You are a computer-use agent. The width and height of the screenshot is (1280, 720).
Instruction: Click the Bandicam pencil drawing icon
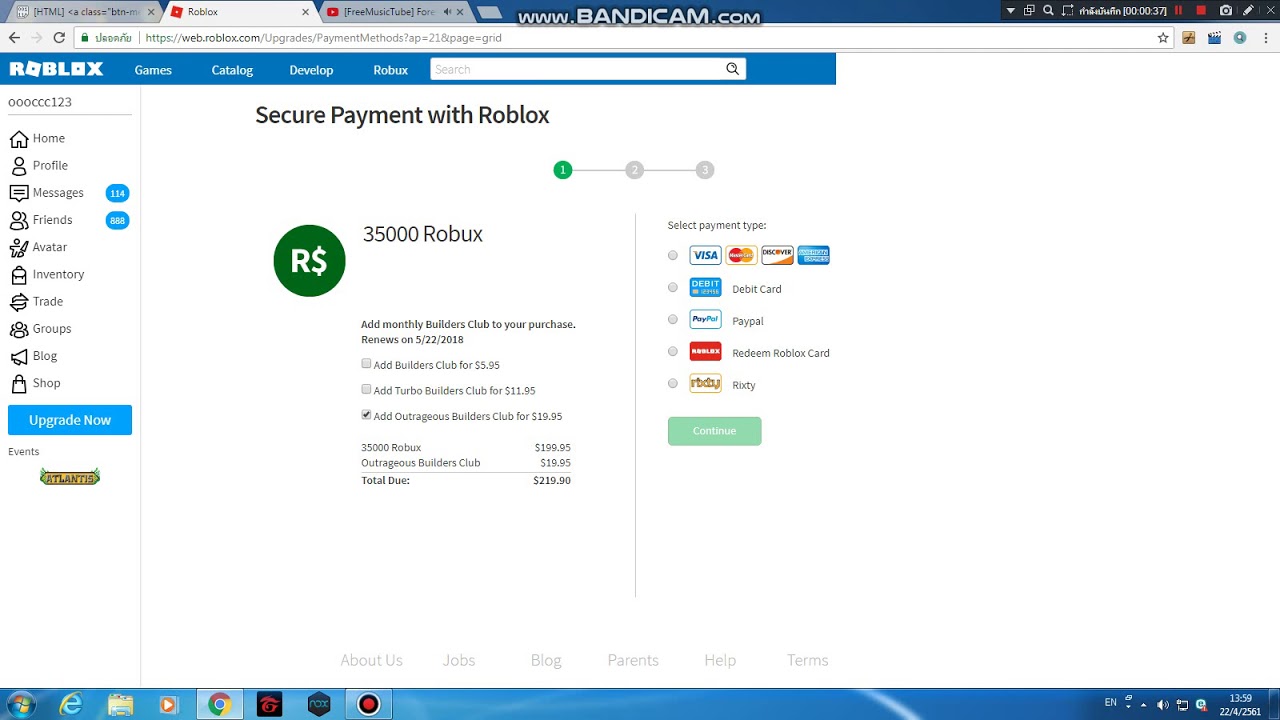1250,10
